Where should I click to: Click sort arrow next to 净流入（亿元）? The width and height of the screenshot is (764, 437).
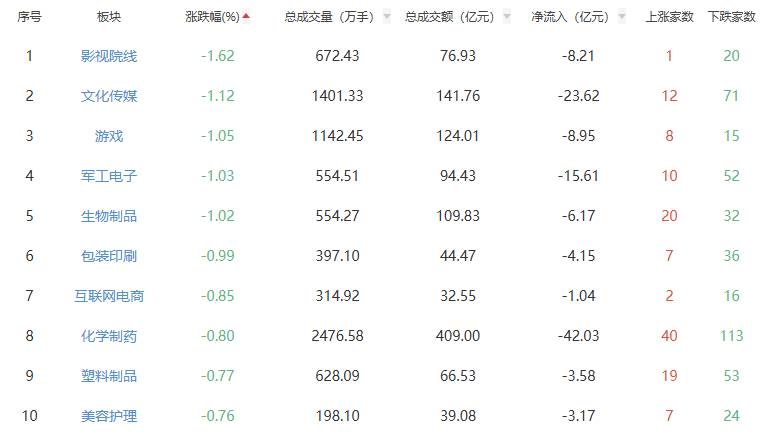click(x=623, y=17)
